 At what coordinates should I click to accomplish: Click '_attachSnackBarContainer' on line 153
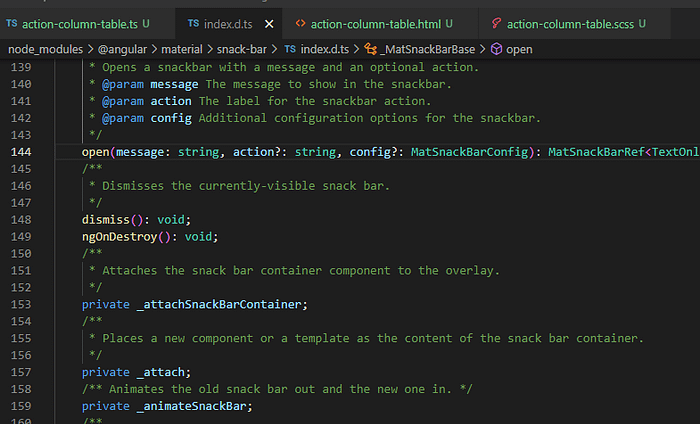coord(219,304)
